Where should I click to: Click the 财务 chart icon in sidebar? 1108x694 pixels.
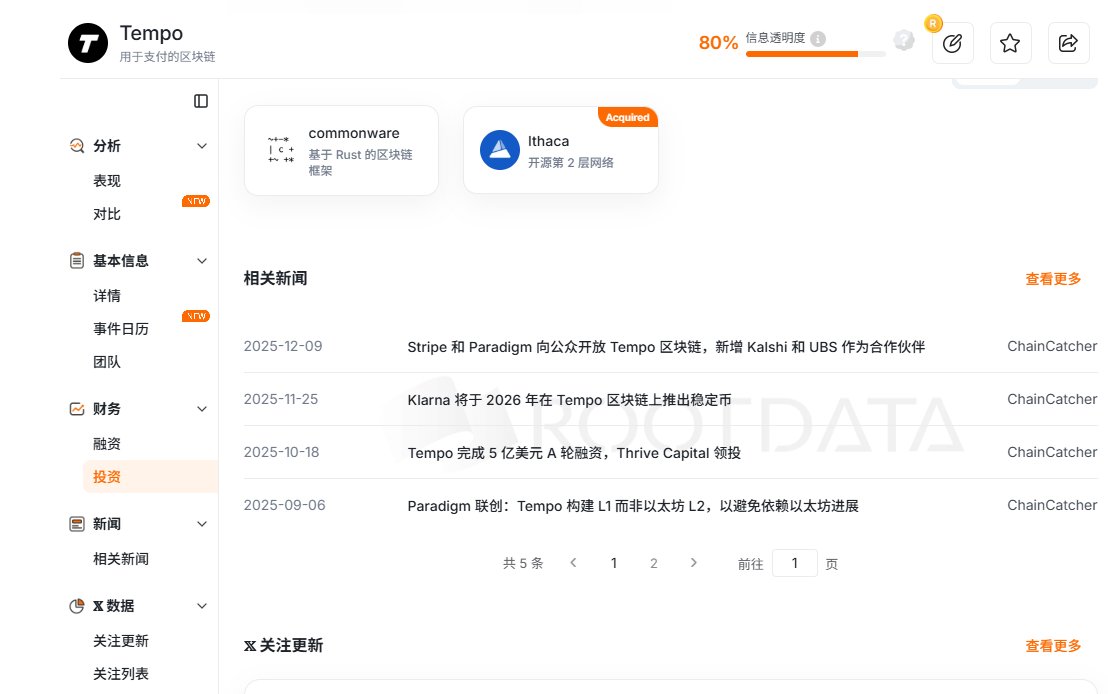77,408
